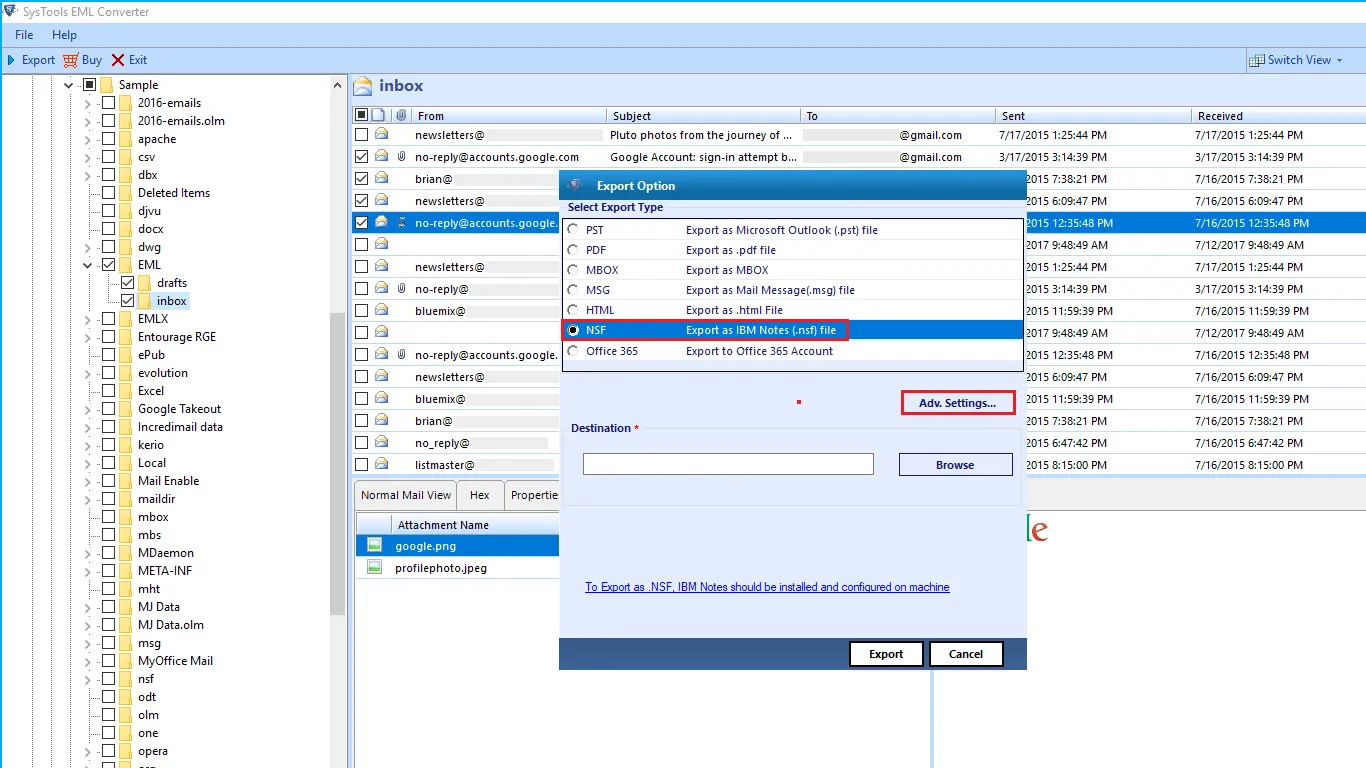The image size is (1366, 768).
Task: Uncheck the inbox folder checkbox in tree
Action: pos(127,301)
